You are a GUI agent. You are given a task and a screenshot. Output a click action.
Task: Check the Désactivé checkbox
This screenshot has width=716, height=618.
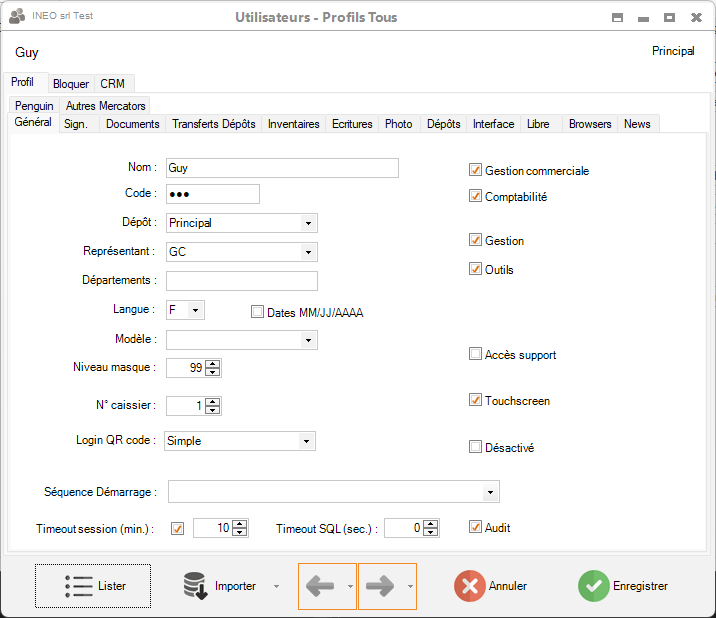point(476,447)
